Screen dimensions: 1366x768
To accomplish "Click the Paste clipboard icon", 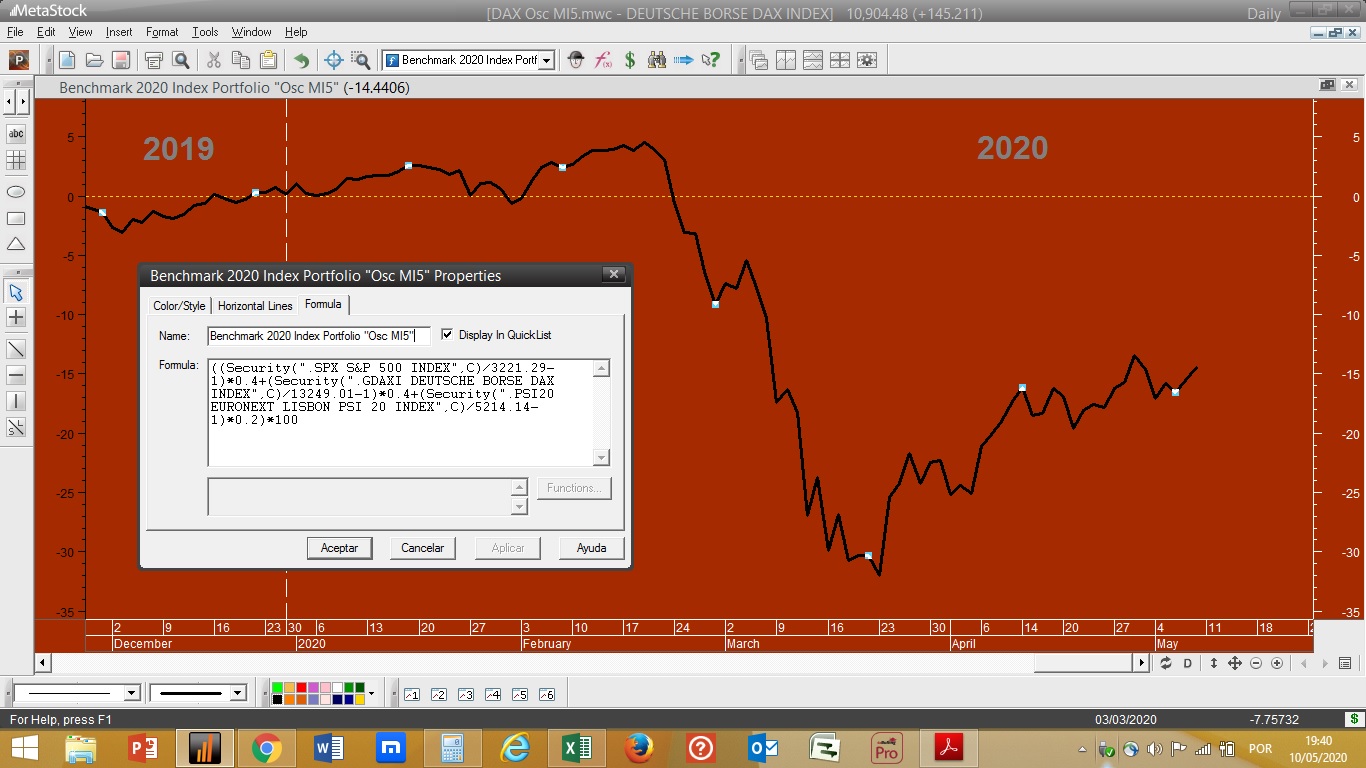I will point(267,60).
